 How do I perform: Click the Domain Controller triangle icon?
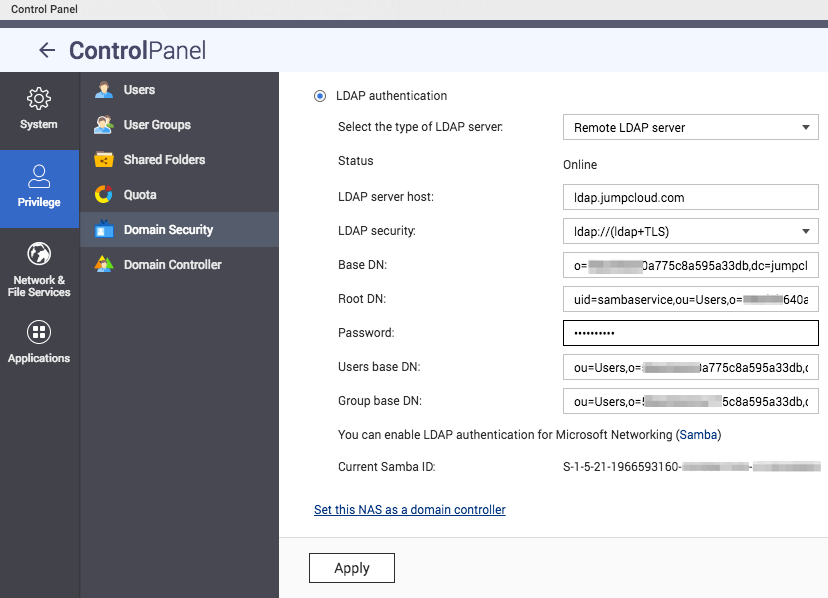coord(104,264)
